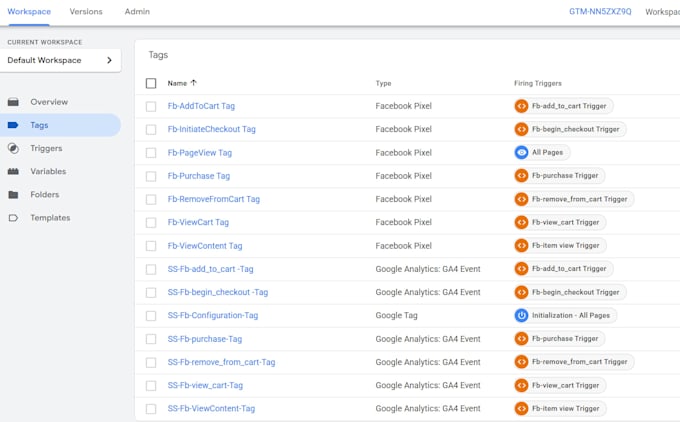Image resolution: width=680 pixels, height=422 pixels.
Task: Click the Initialization power trigger icon
Action: pyautogui.click(x=521, y=315)
